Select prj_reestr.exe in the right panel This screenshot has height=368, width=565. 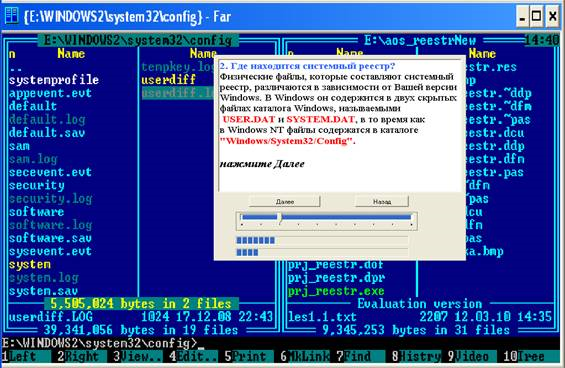(x=336, y=291)
